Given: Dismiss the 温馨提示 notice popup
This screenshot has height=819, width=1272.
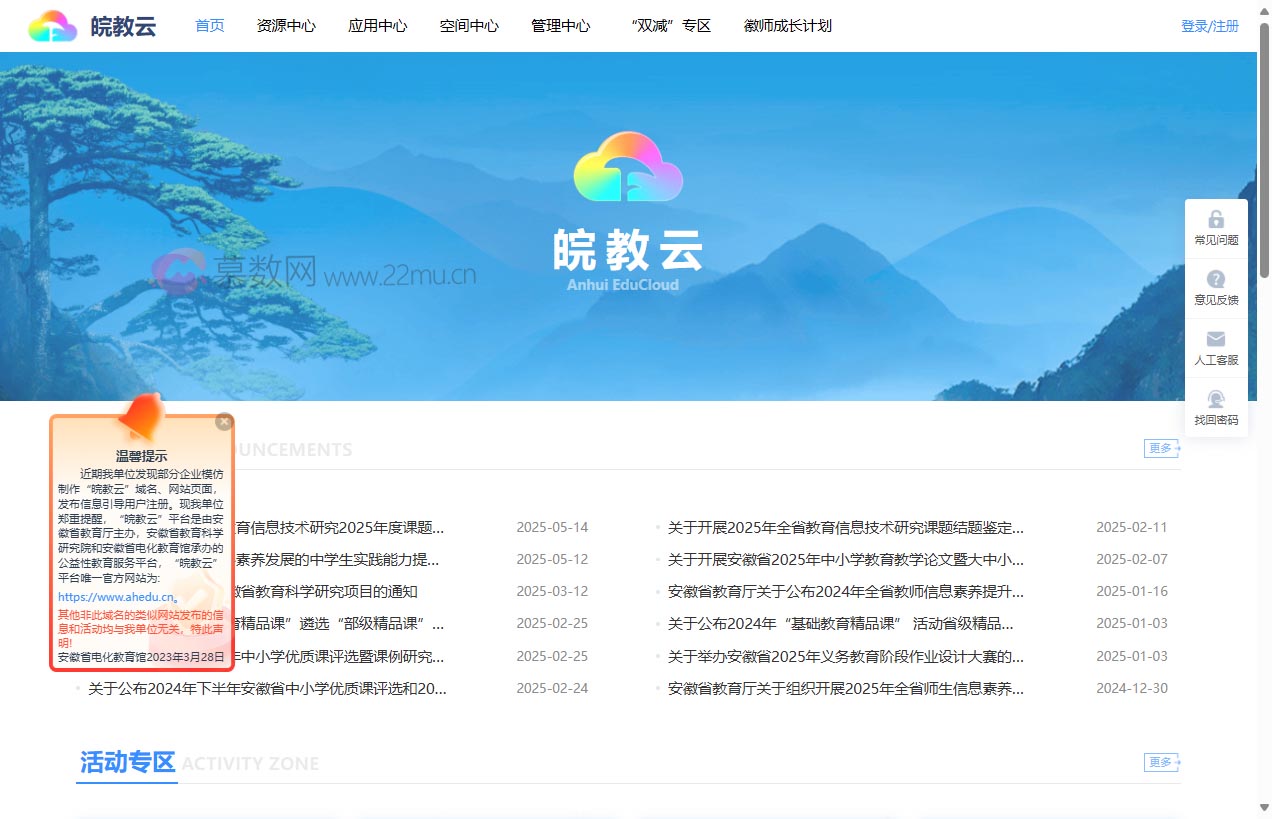Looking at the screenshot, I should point(224,421).
